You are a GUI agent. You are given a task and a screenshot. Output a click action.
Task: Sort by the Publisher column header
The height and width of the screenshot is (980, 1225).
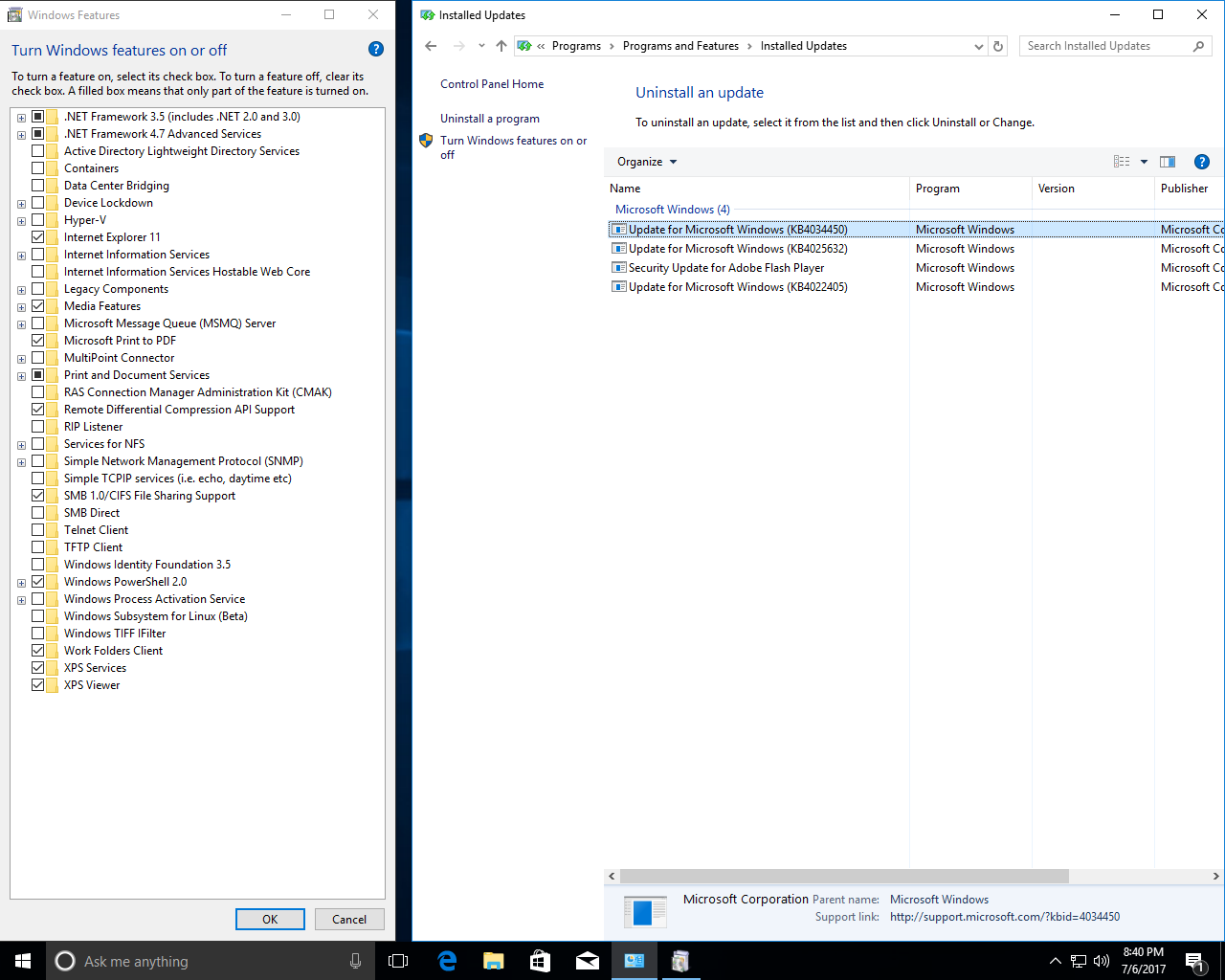pos(1190,189)
